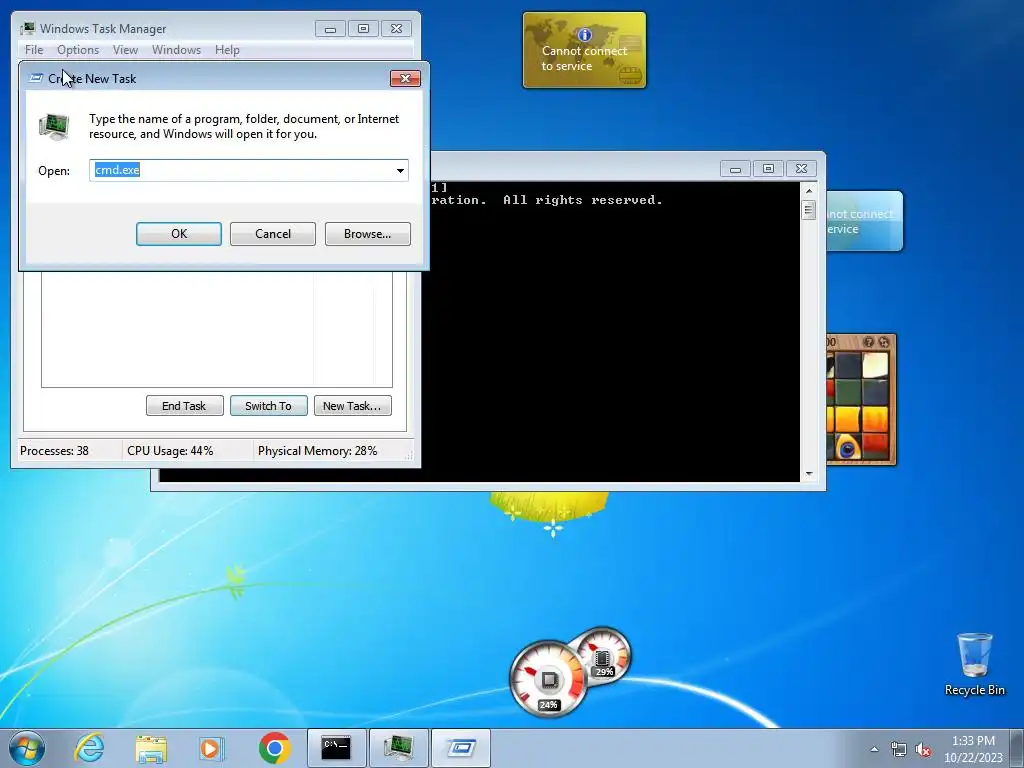This screenshot has width=1024, height=768.
Task: Open the Windows menu in Task Manager
Action: coord(176,50)
